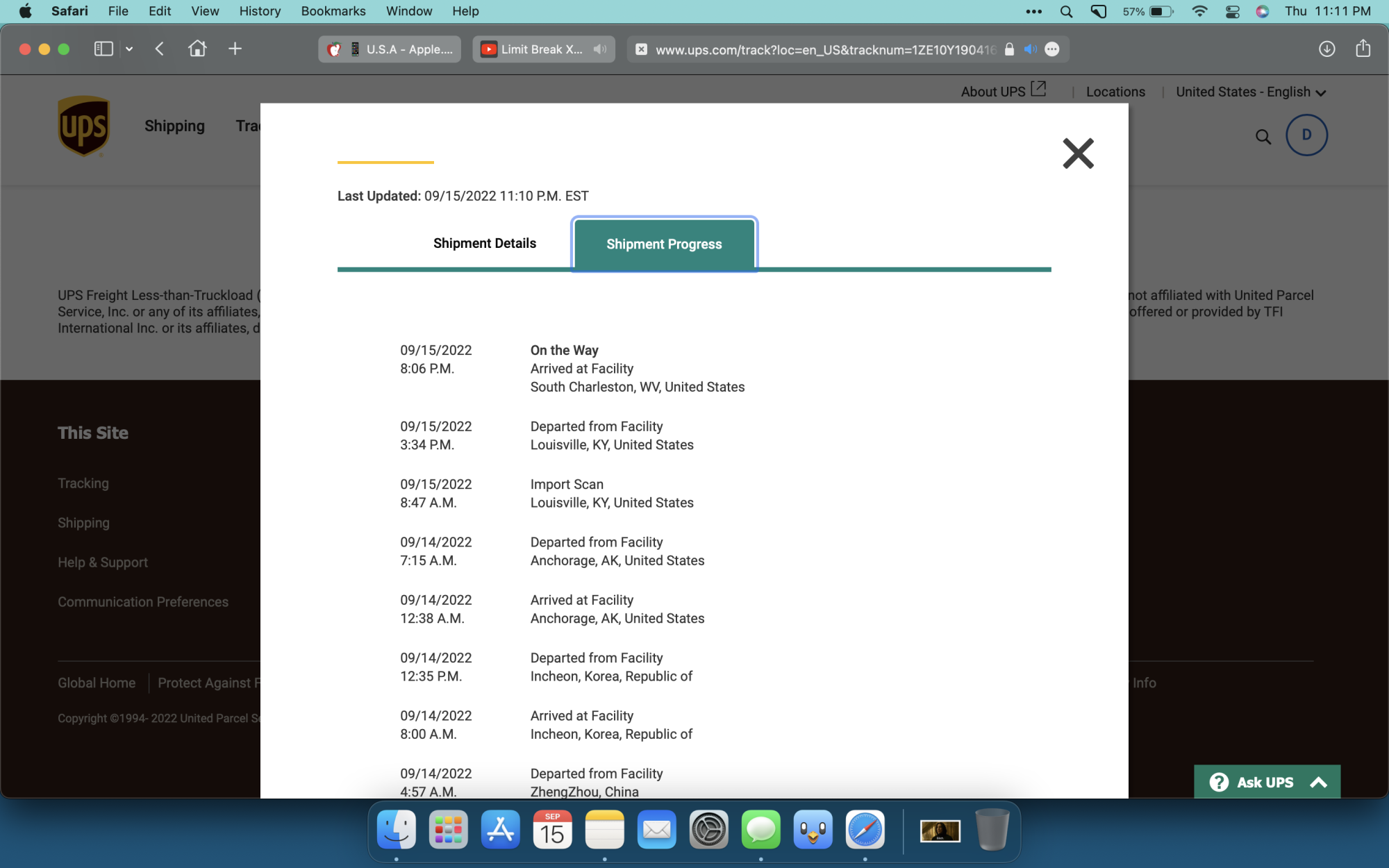Open a new tab with the plus icon
The image size is (1389, 868).
(x=235, y=49)
